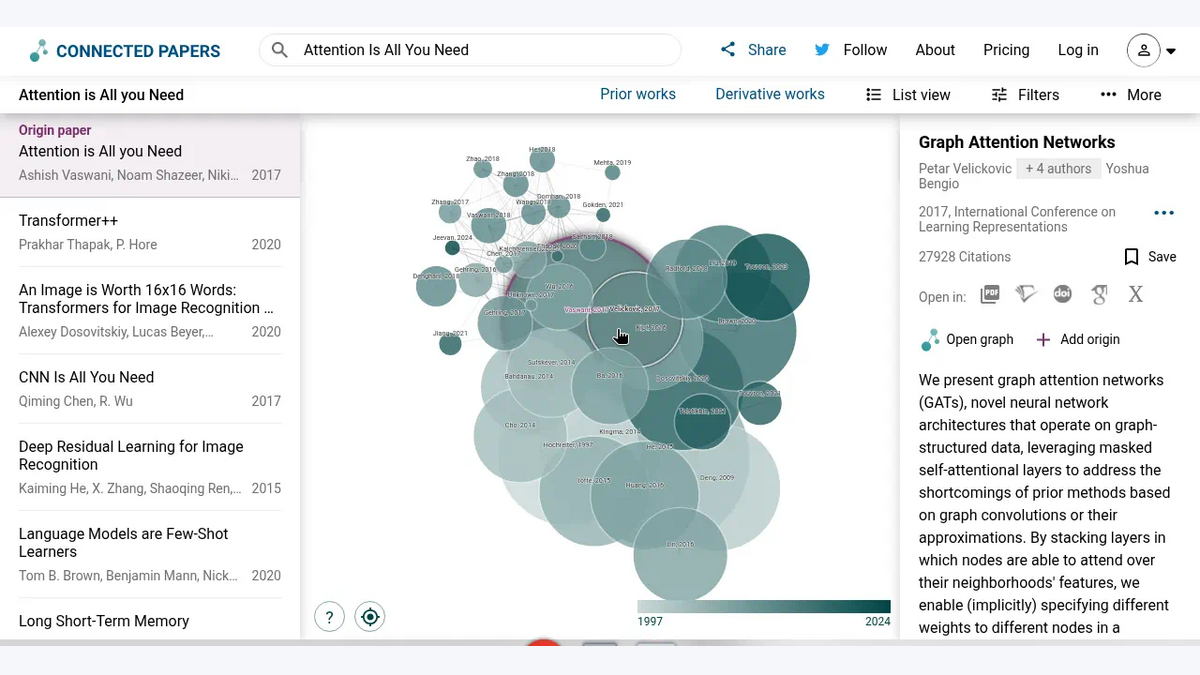
Task: Open paper in Google Scholar icon
Action: [1099, 294]
